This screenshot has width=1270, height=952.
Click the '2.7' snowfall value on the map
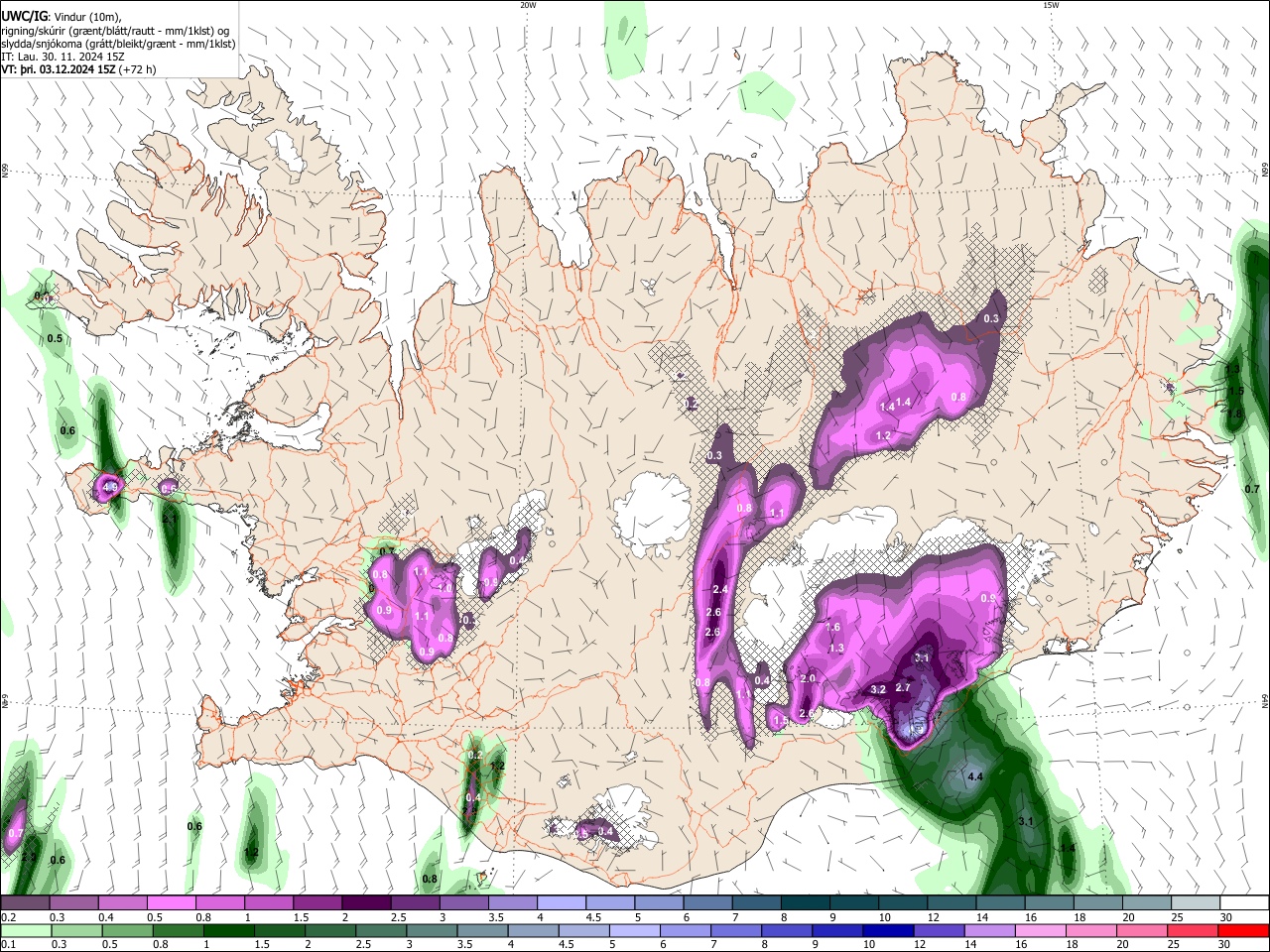903,687
